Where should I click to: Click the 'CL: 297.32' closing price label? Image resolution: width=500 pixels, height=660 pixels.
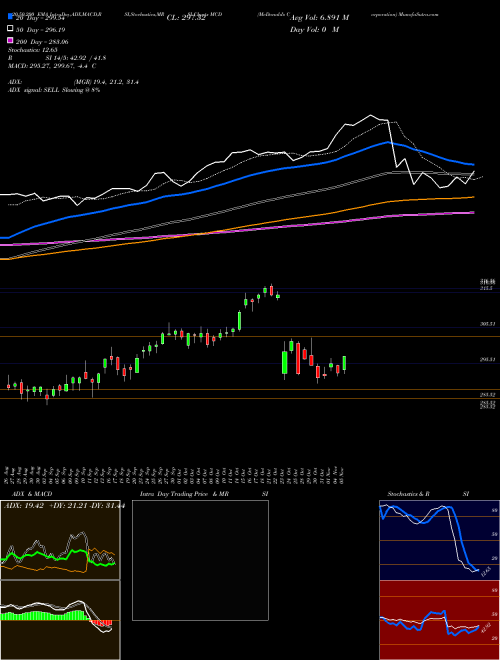pos(186,18)
